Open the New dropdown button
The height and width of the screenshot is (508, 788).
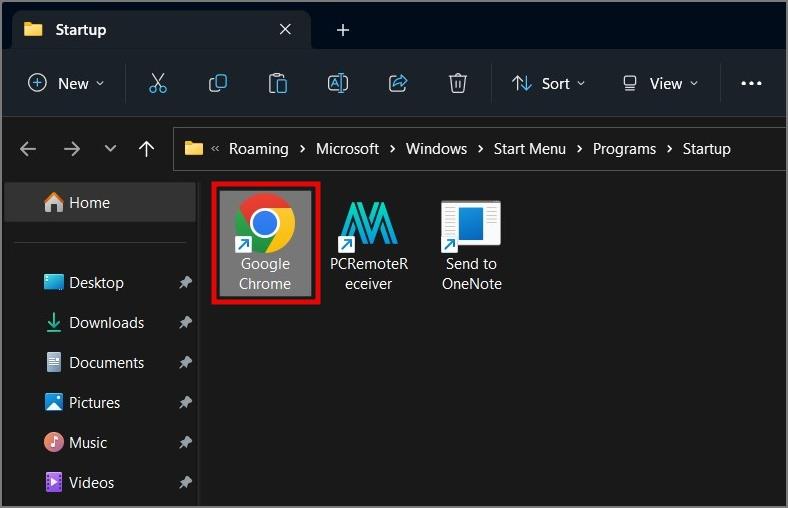point(66,83)
